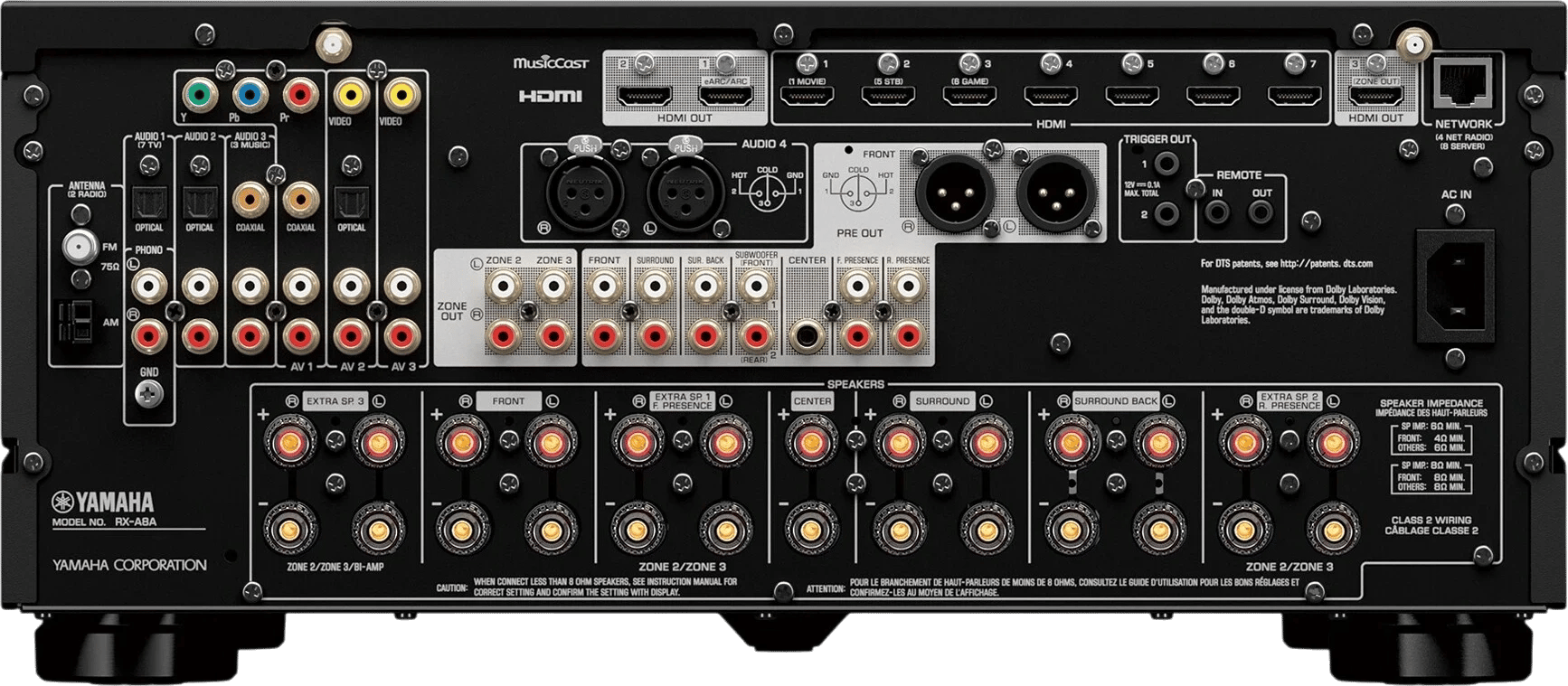
Task: Click the REMOTE IN jack
Action: pyautogui.click(x=1217, y=213)
